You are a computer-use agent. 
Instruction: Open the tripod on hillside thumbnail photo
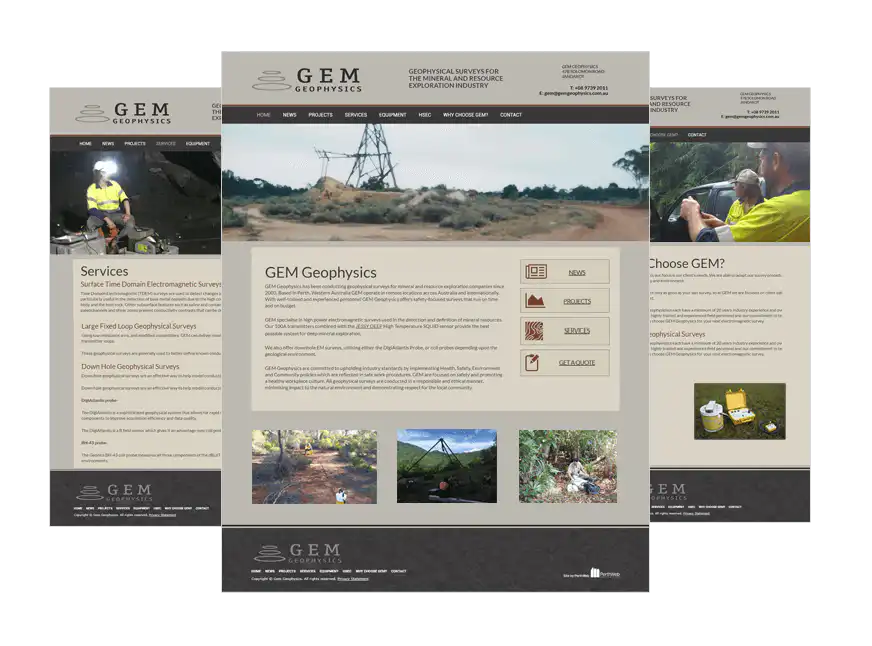(447, 466)
